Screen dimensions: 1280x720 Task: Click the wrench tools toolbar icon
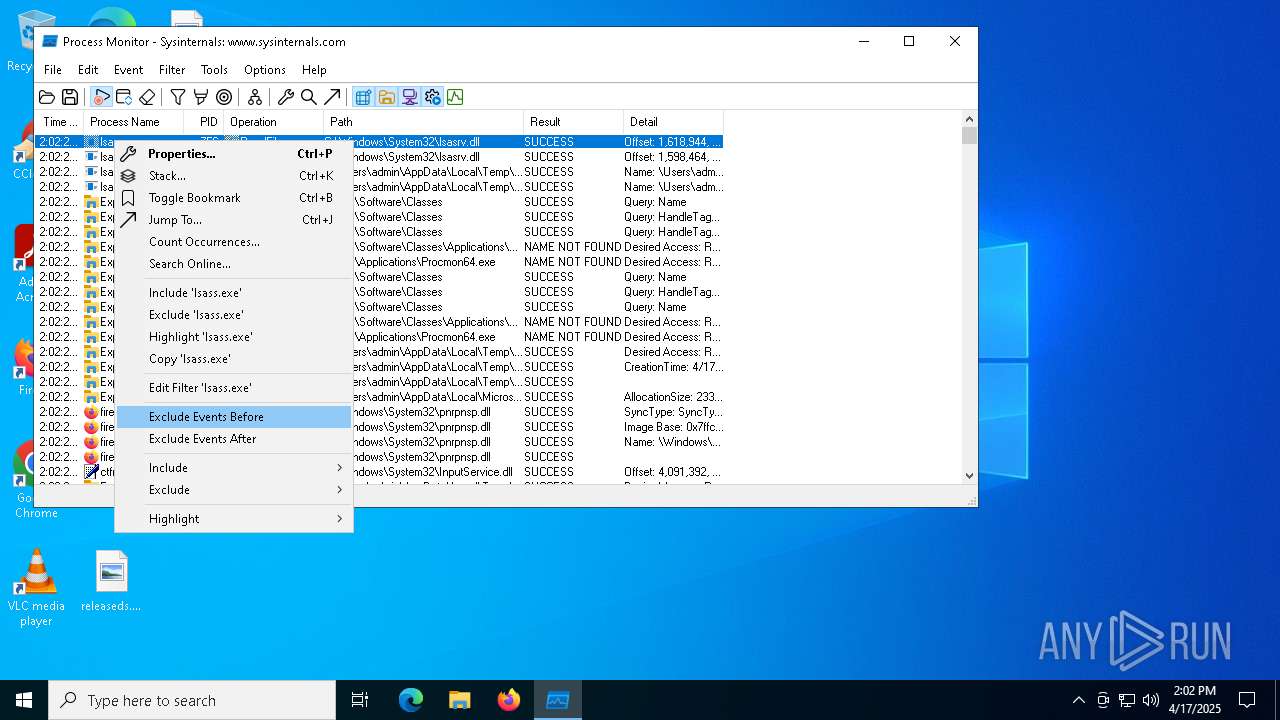286,97
